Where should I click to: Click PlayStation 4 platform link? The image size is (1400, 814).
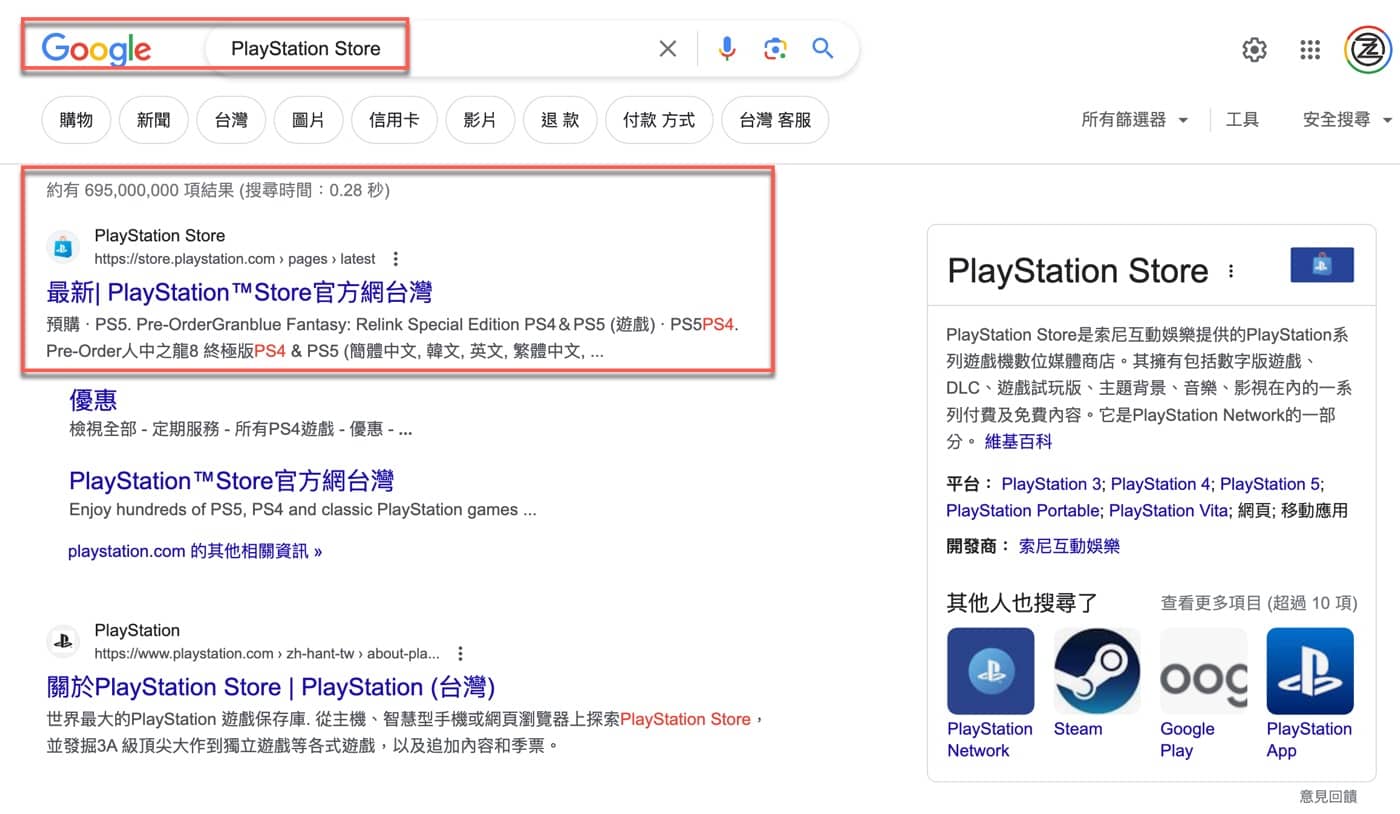pyautogui.click(x=1160, y=484)
